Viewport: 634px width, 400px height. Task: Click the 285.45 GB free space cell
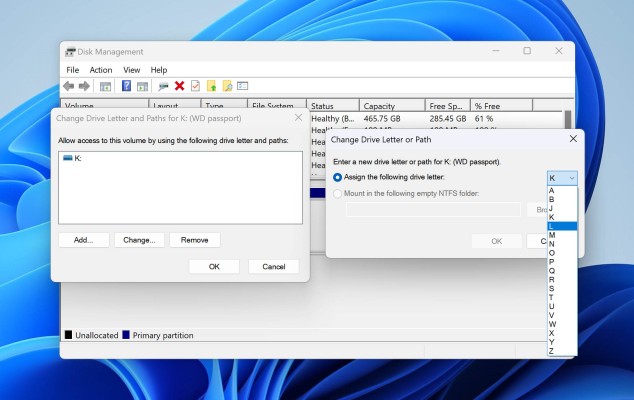click(448, 119)
